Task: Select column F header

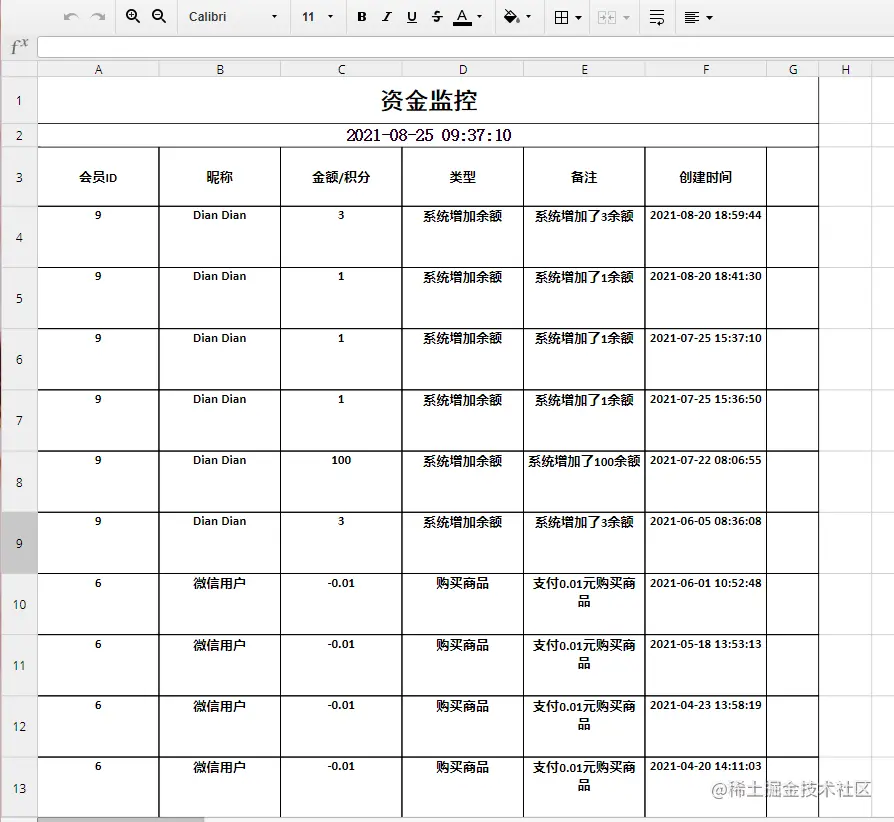Action: tap(706, 70)
